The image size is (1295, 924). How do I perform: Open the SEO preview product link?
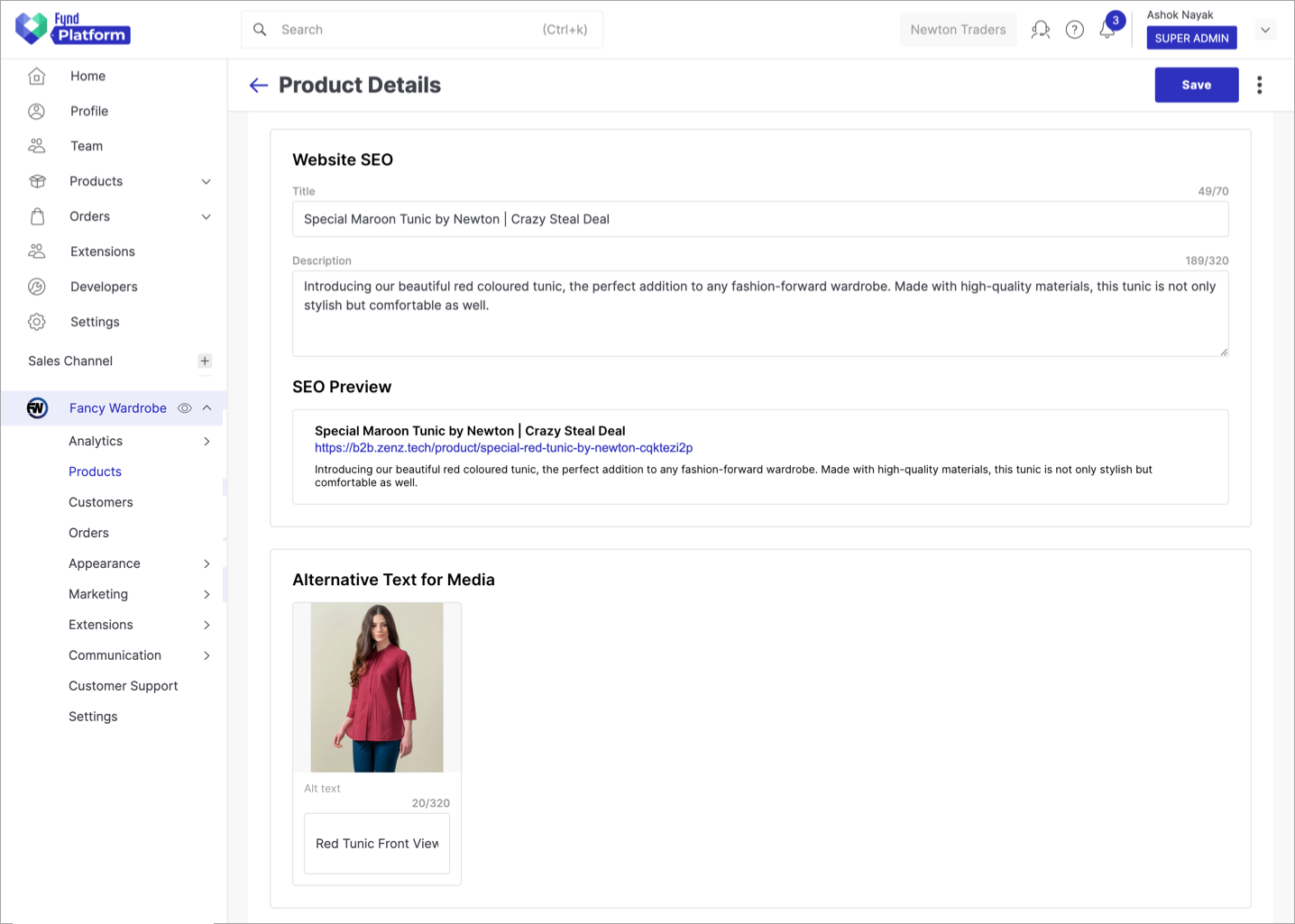503,447
